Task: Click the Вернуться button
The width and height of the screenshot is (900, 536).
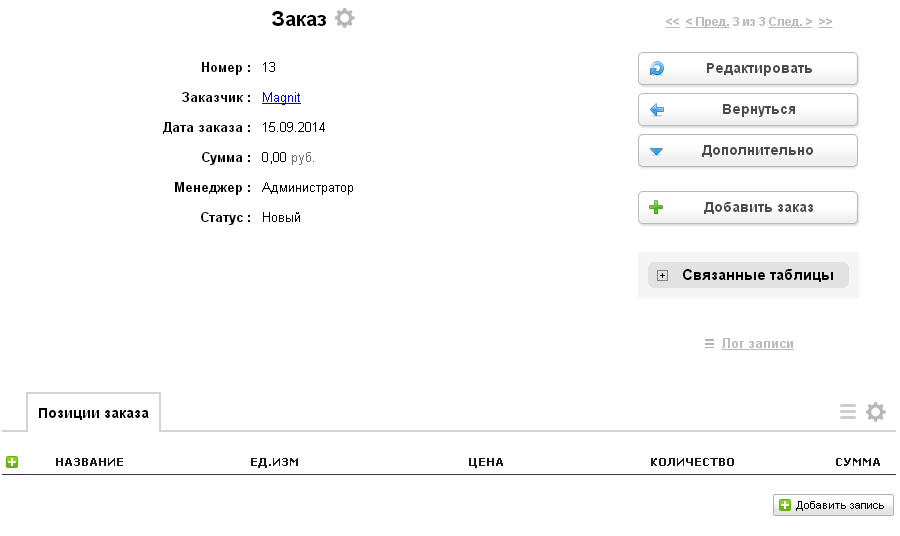Action: click(x=748, y=109)
